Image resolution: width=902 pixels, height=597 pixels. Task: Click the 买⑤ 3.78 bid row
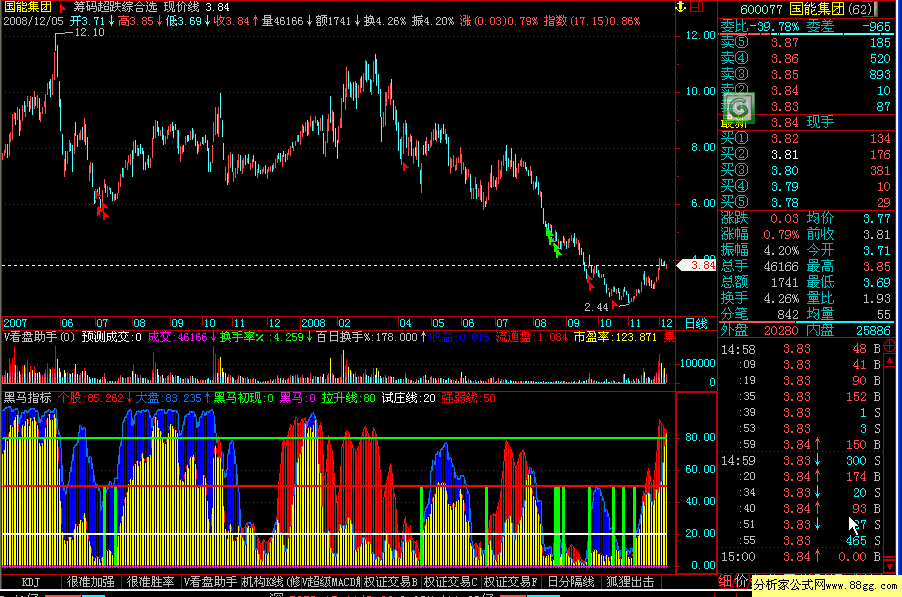click(805, 202)
